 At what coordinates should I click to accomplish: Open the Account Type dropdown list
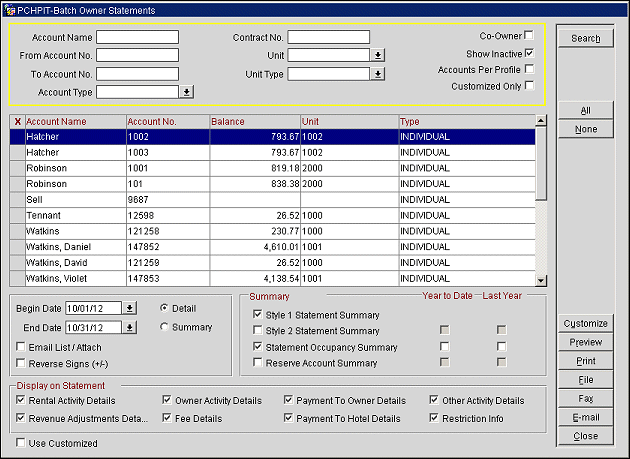pyautogui.click(x=187, y=91)
